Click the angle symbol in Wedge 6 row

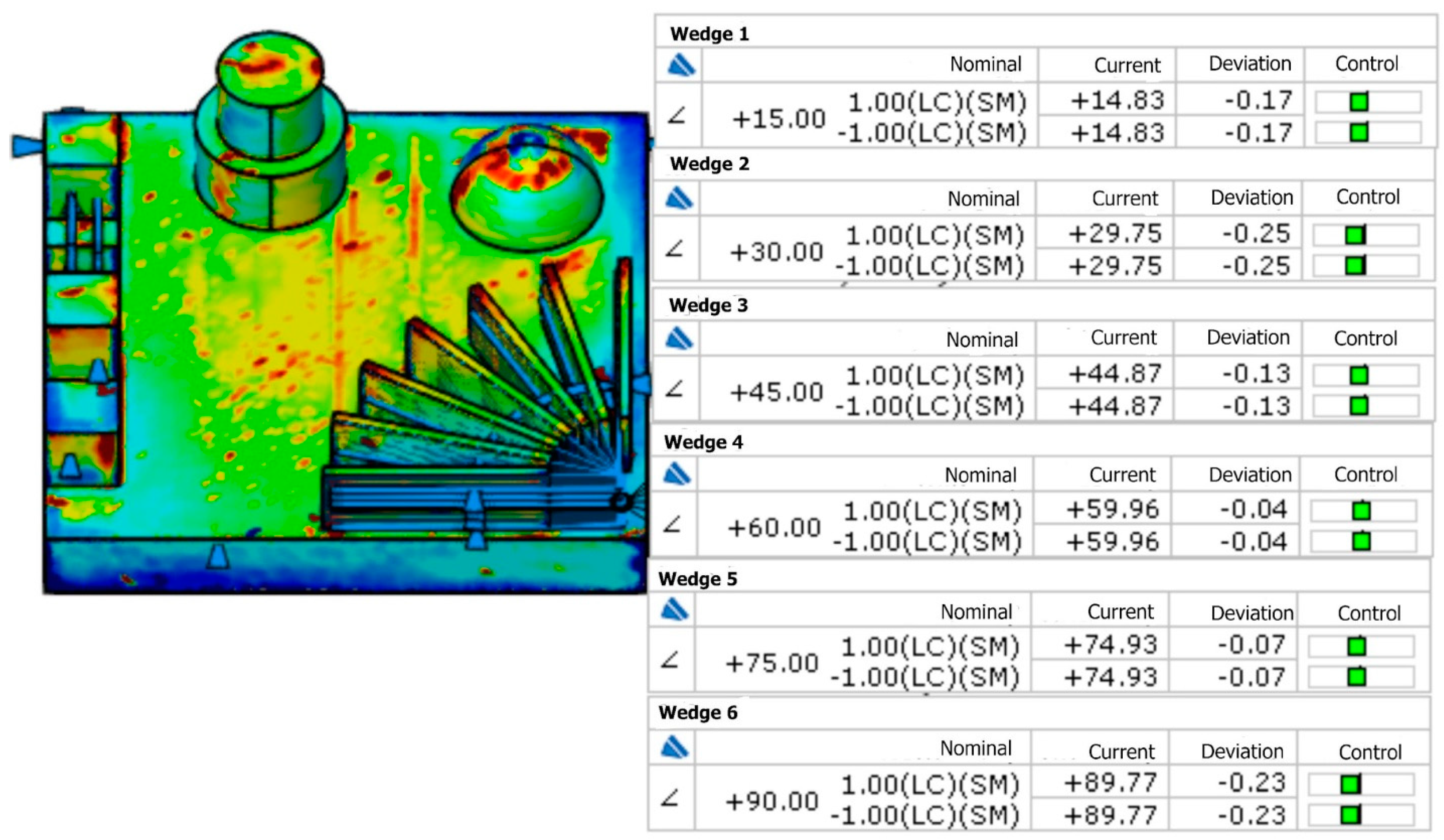[x=670, y=798]
